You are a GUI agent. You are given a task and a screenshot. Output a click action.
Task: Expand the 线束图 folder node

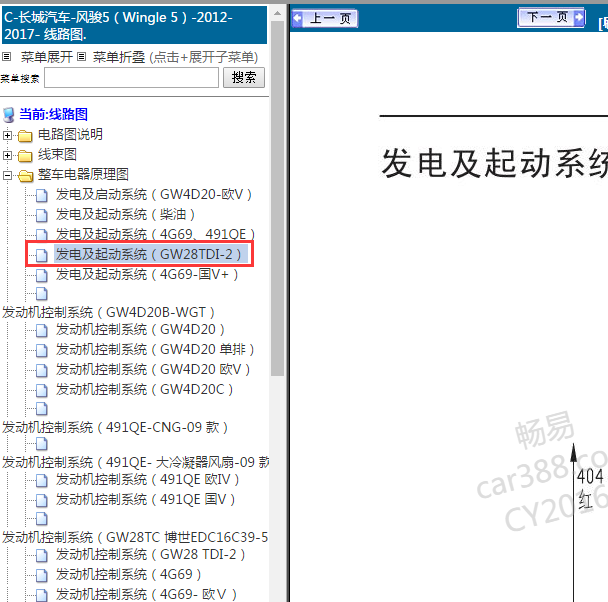(7, 155)
